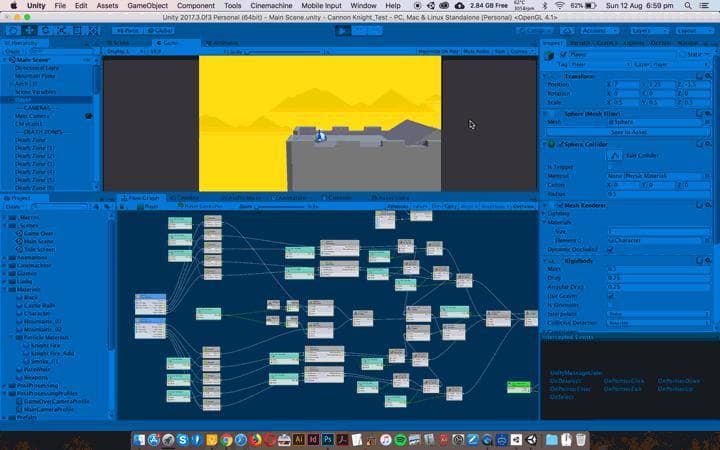Adjust the Game view Scale slider

[283, 51]
